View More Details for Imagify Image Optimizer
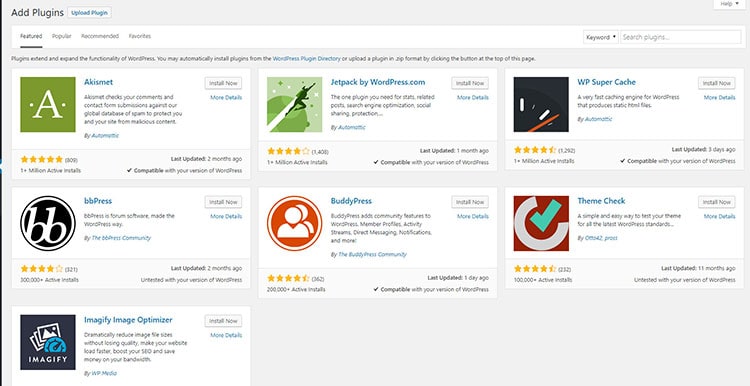 coord(226,335)
